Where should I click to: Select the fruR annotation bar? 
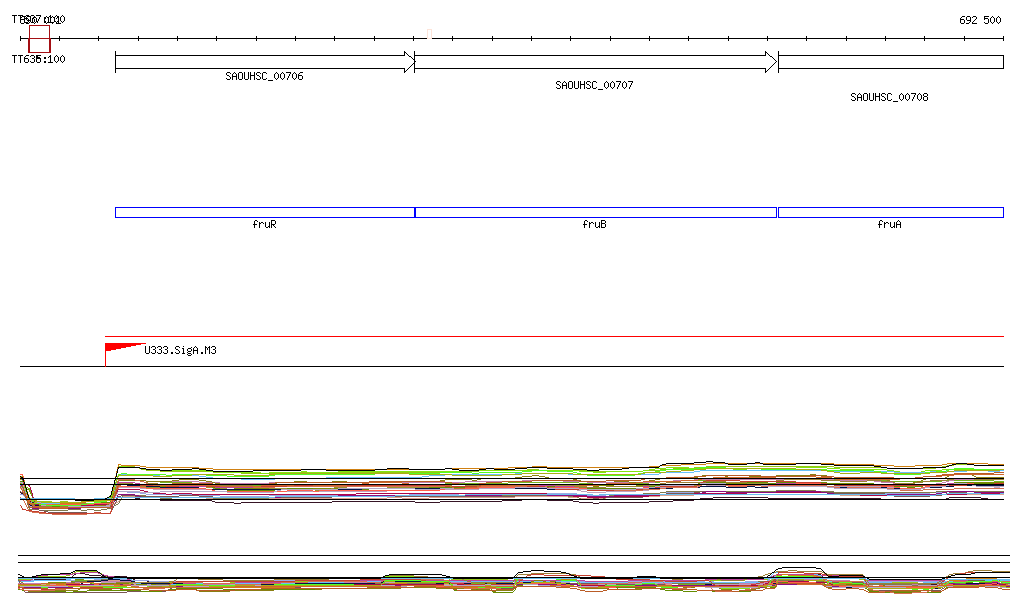(x=264, y=212)
